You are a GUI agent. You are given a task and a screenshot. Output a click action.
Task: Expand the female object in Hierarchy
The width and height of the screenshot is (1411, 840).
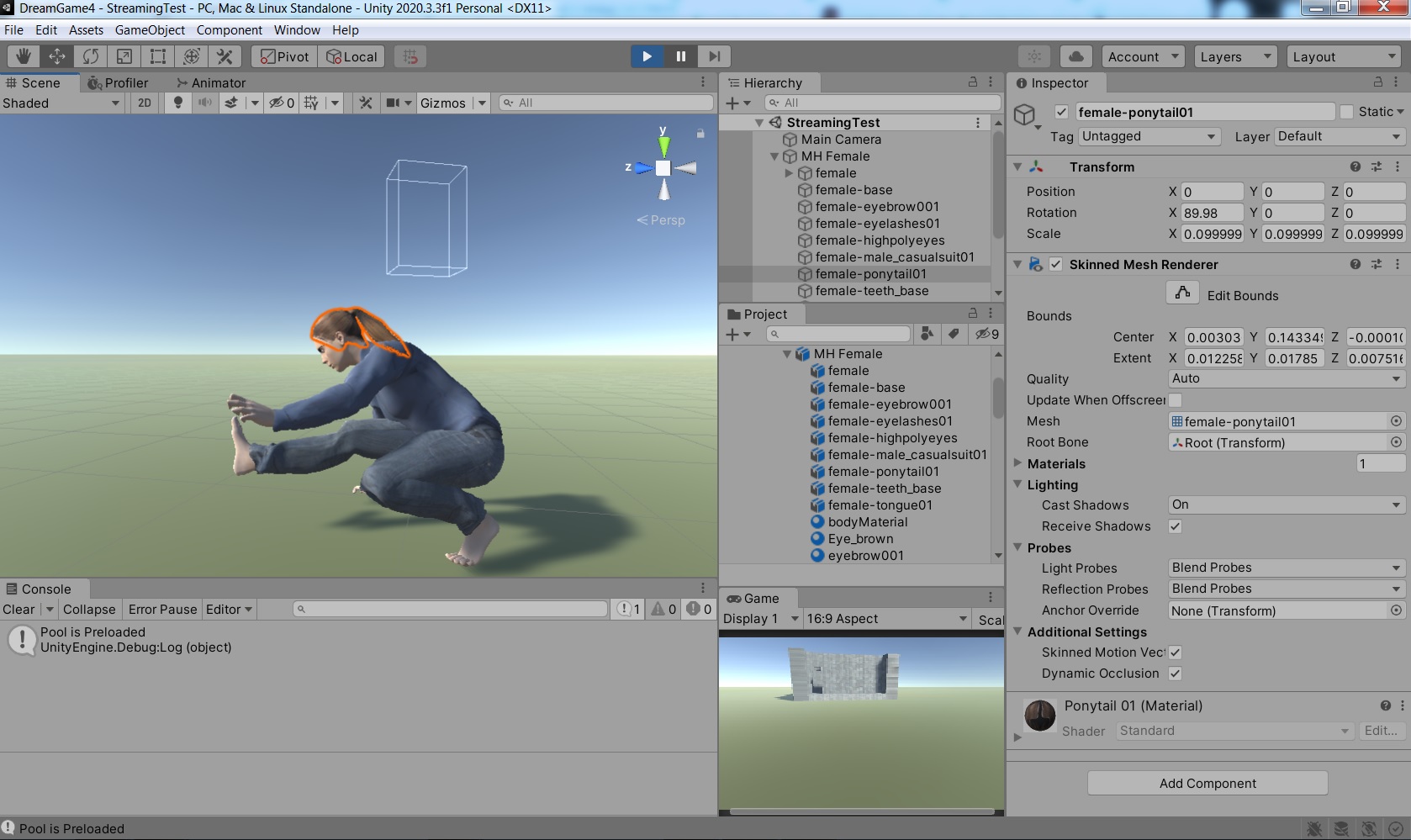point(789,173)
